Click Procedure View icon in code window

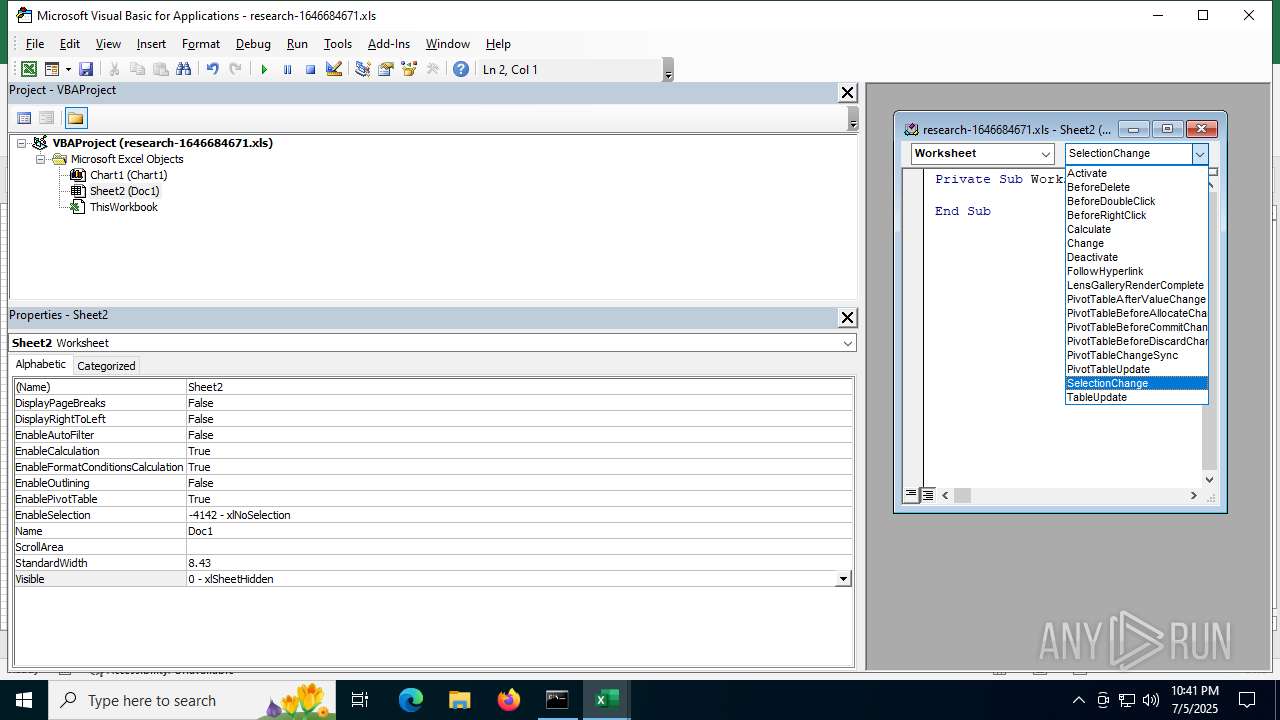coord(911,495)
